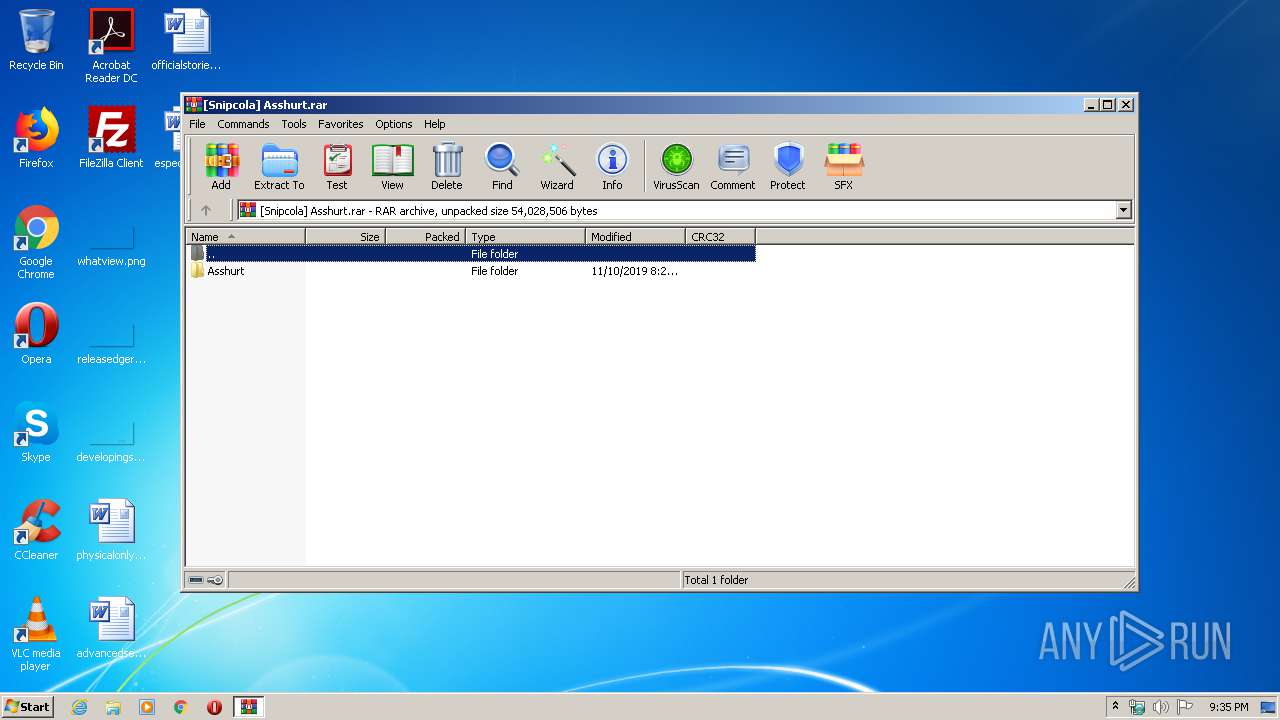
Task: Open the VLC media player desktop shortcut
Action: pyautogui.click(x=36, y=634)
